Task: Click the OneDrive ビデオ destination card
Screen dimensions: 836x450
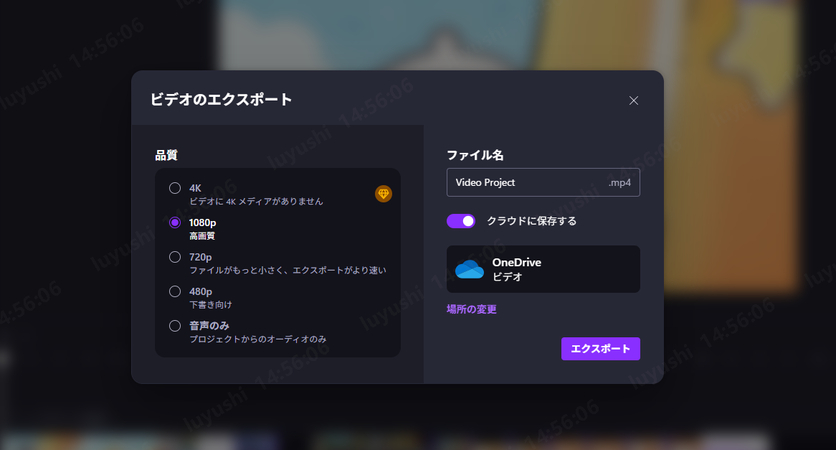Action: point(543,269)
